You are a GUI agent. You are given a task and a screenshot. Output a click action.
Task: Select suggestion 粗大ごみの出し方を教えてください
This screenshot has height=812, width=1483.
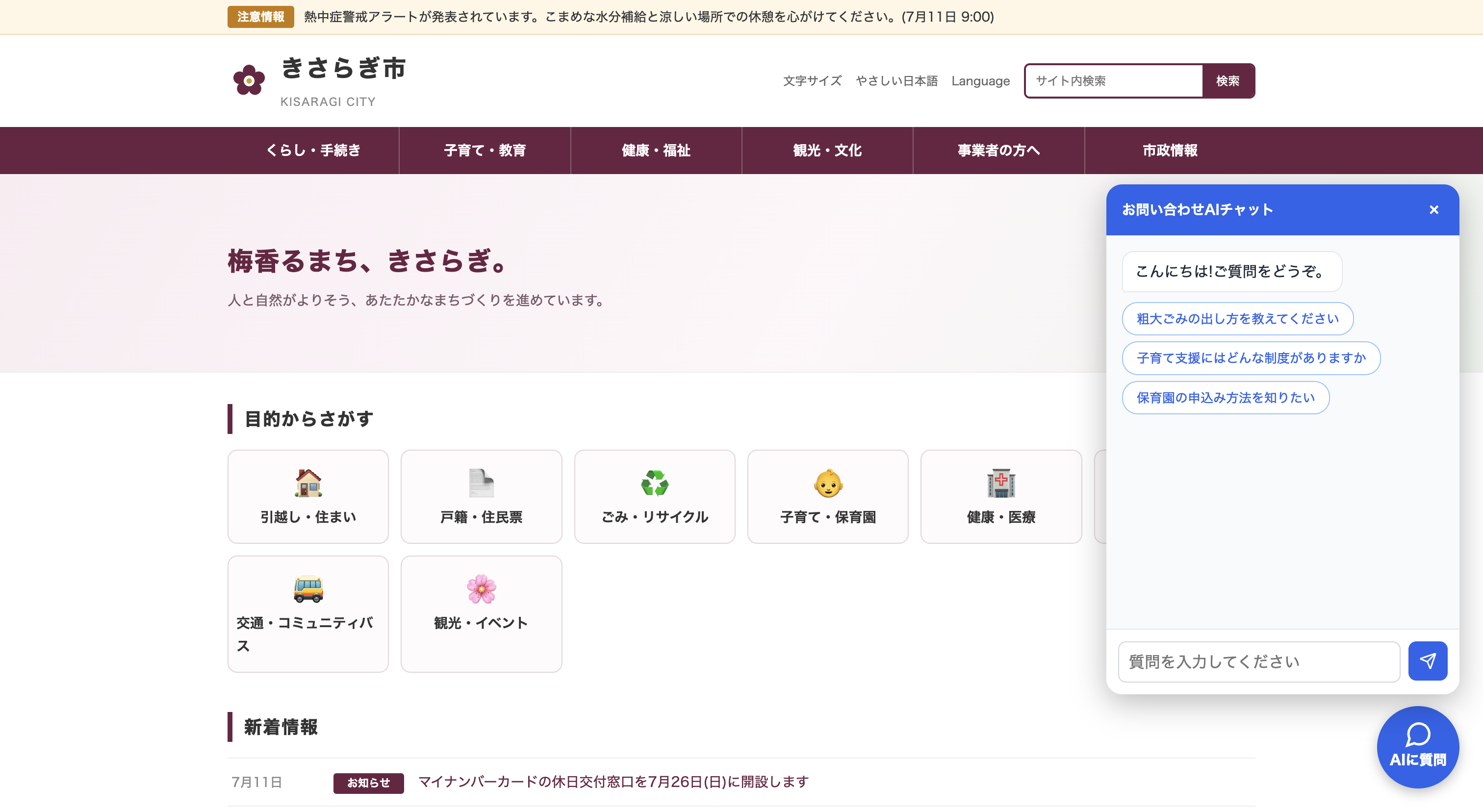1238,319
